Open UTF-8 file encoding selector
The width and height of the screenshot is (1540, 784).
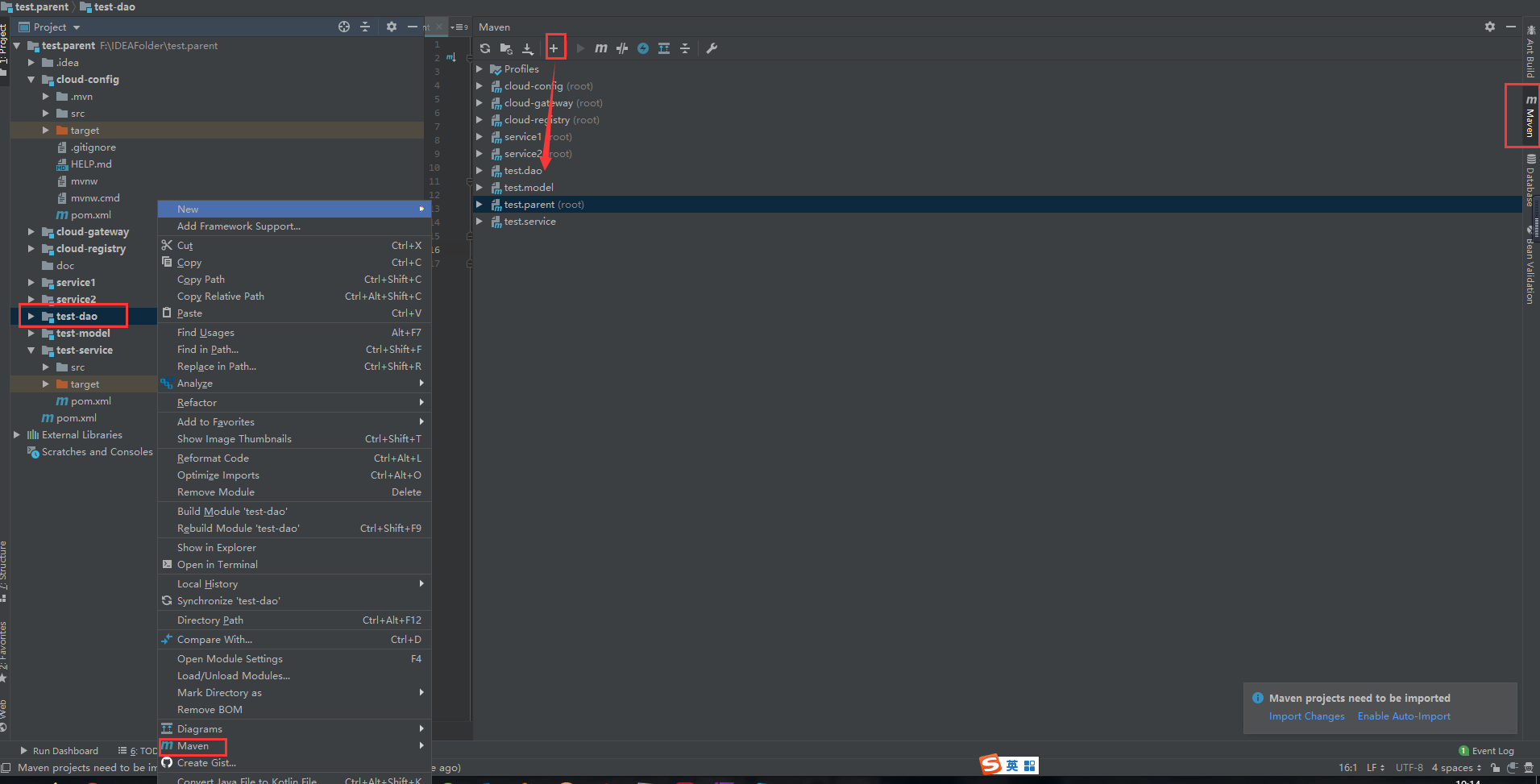tap(1409, 768)
